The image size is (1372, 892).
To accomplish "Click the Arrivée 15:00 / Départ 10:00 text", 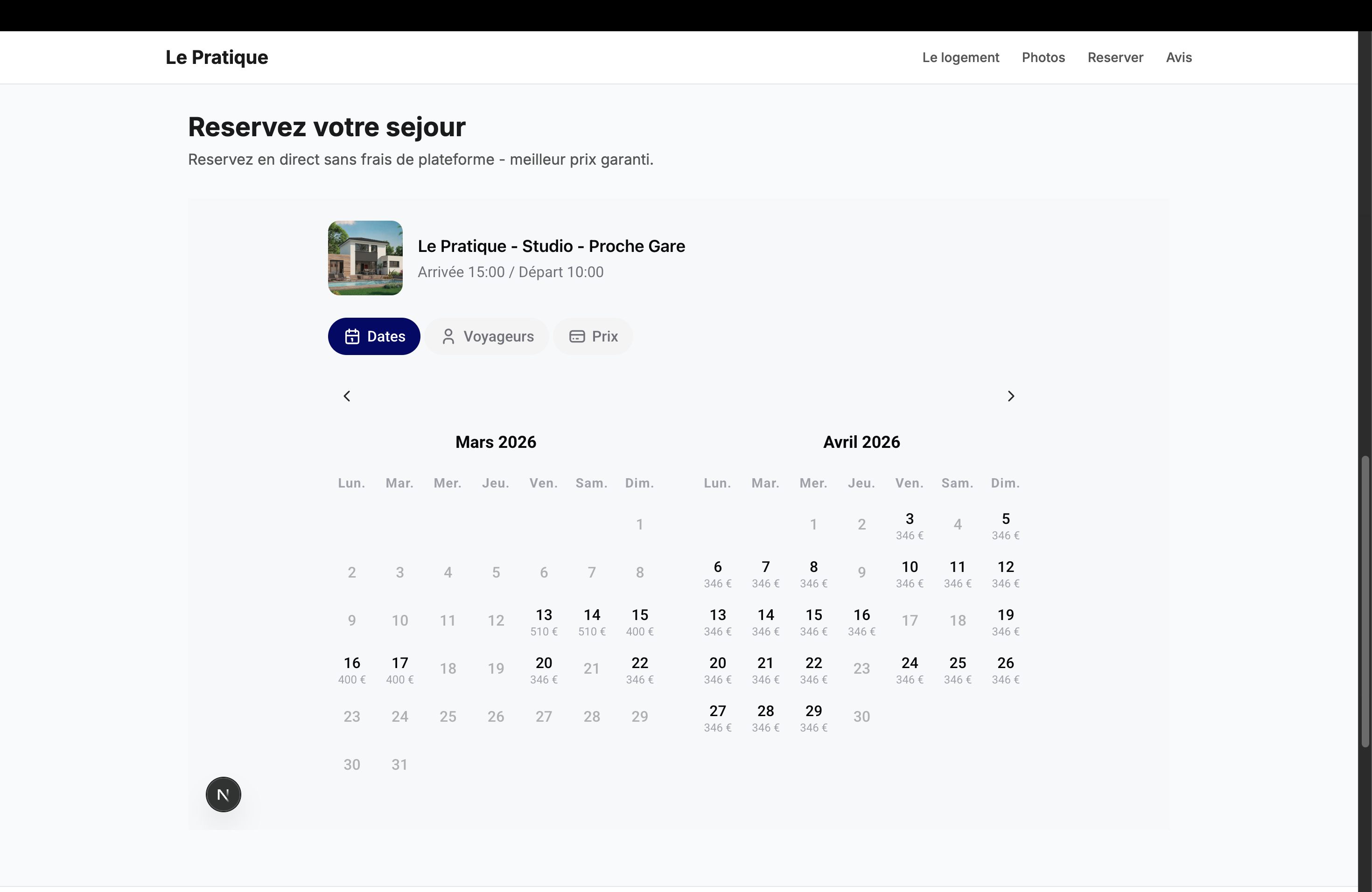I will (x=510, y=272).
